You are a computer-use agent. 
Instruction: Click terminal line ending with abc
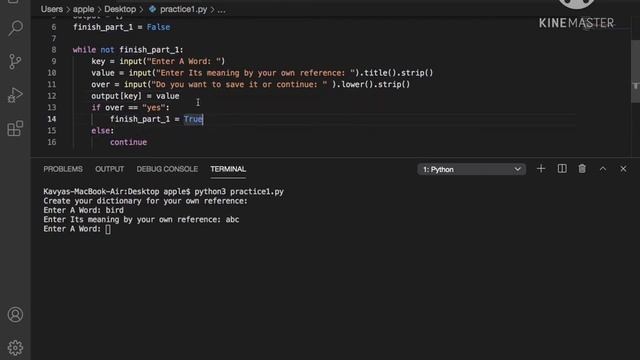[141, 220]
